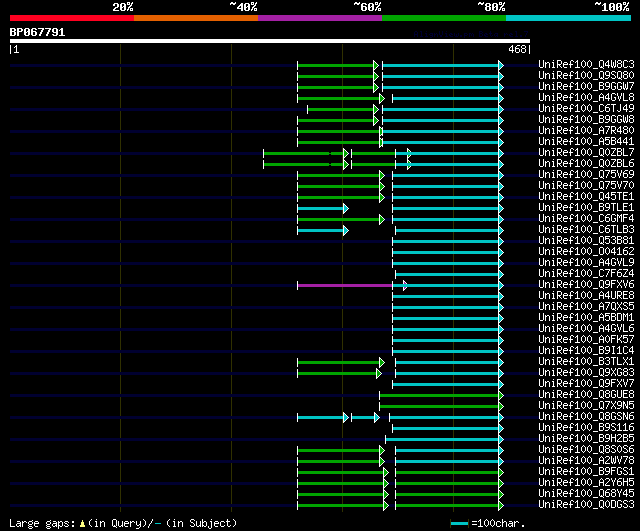
Task: Click the UniRef100_C6GMF4 label
Action: pyautogui.click(x=586, y=219)
